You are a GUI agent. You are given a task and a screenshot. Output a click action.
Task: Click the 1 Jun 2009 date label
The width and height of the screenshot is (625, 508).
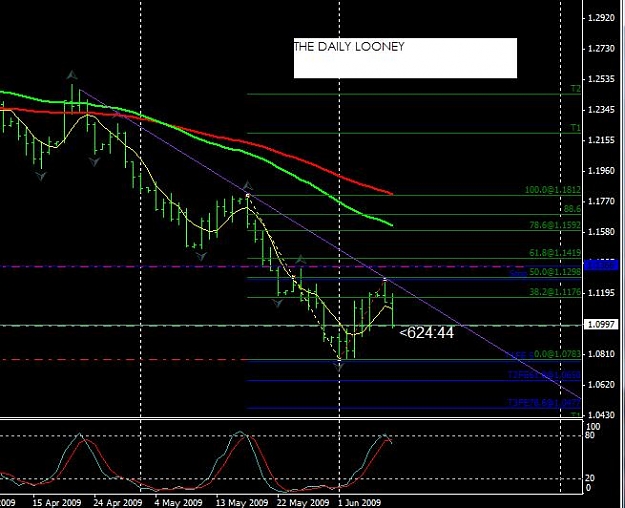[x=360, y=502]
